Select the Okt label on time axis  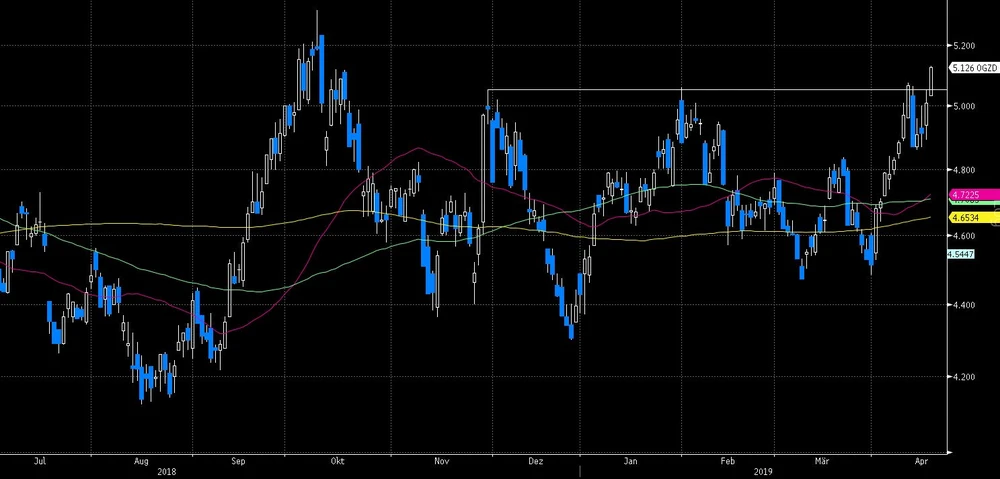[x=337, y=462]
